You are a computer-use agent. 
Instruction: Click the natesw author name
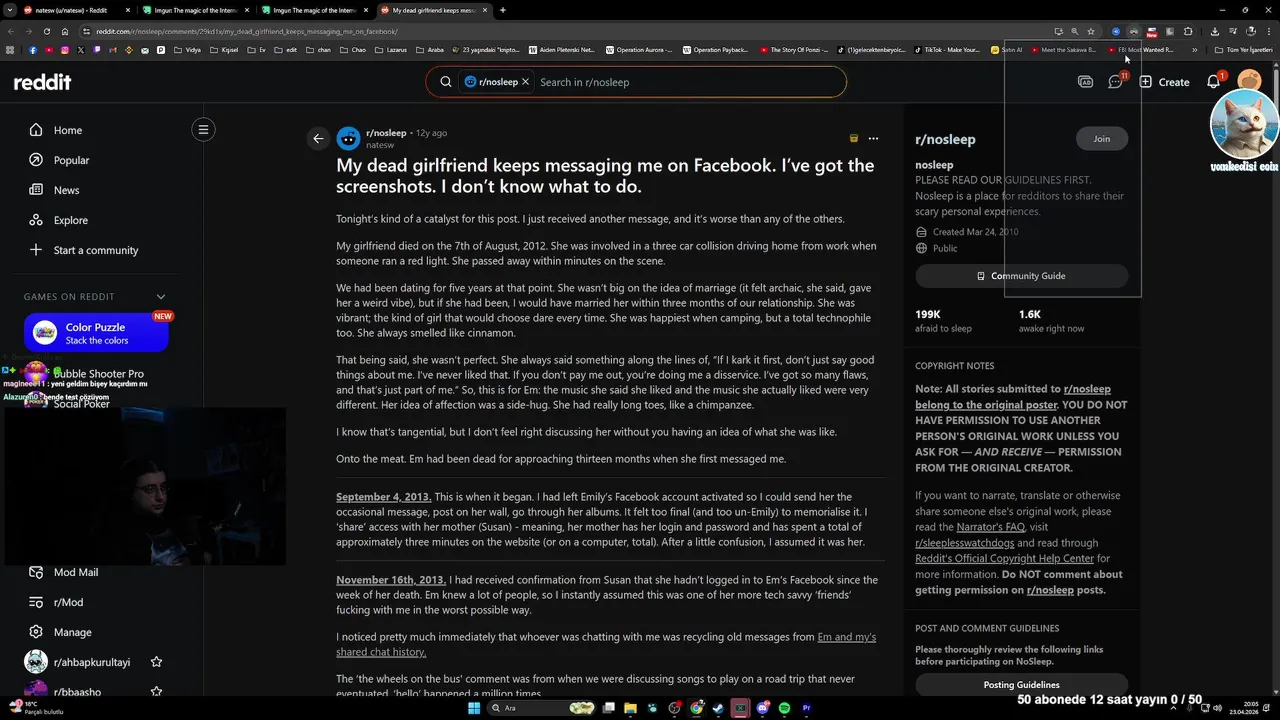(380, 145)
